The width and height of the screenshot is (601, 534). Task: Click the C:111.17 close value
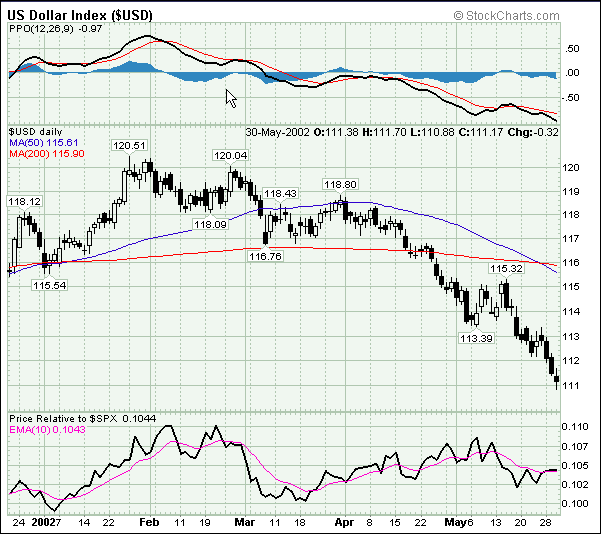tap(481, 132)
